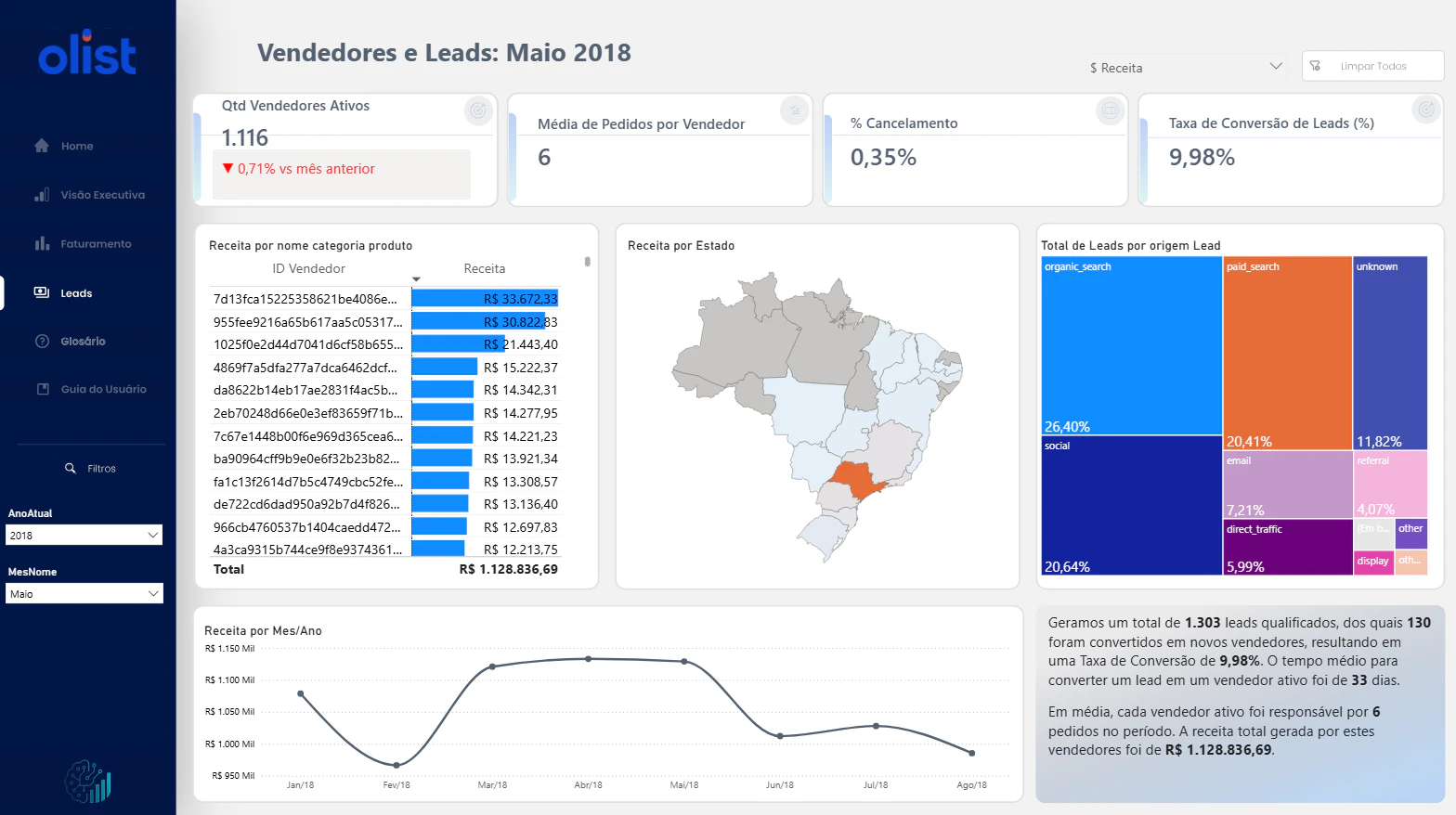Screen dimensions: 1456x815
Task: Click Jan/18 data point on revenue line
Action: click(301, 693)
